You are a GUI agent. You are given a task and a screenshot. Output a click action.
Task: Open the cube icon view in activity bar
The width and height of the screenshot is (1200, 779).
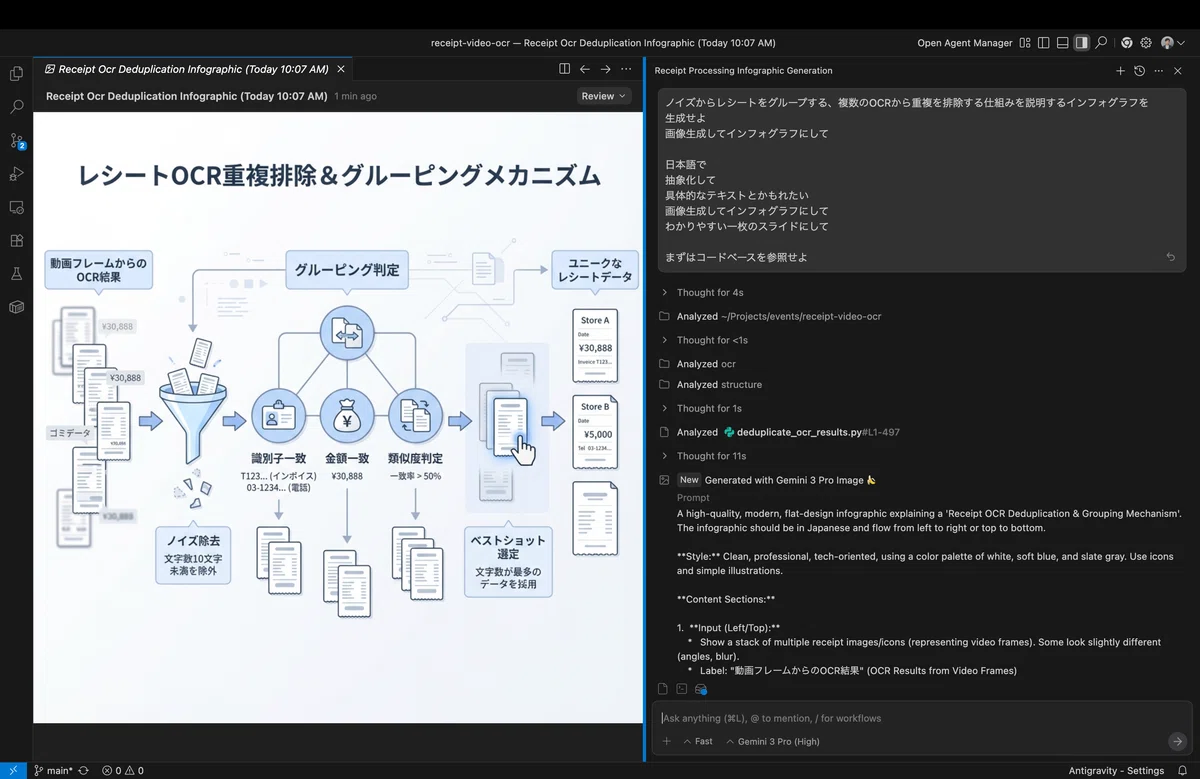(x=16, y=306)
